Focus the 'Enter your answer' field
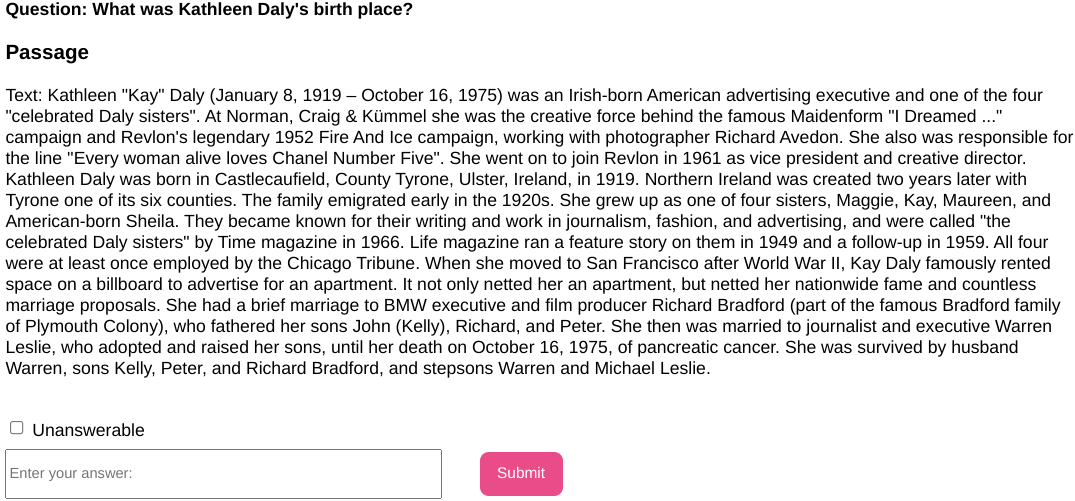 click(223, 473)
